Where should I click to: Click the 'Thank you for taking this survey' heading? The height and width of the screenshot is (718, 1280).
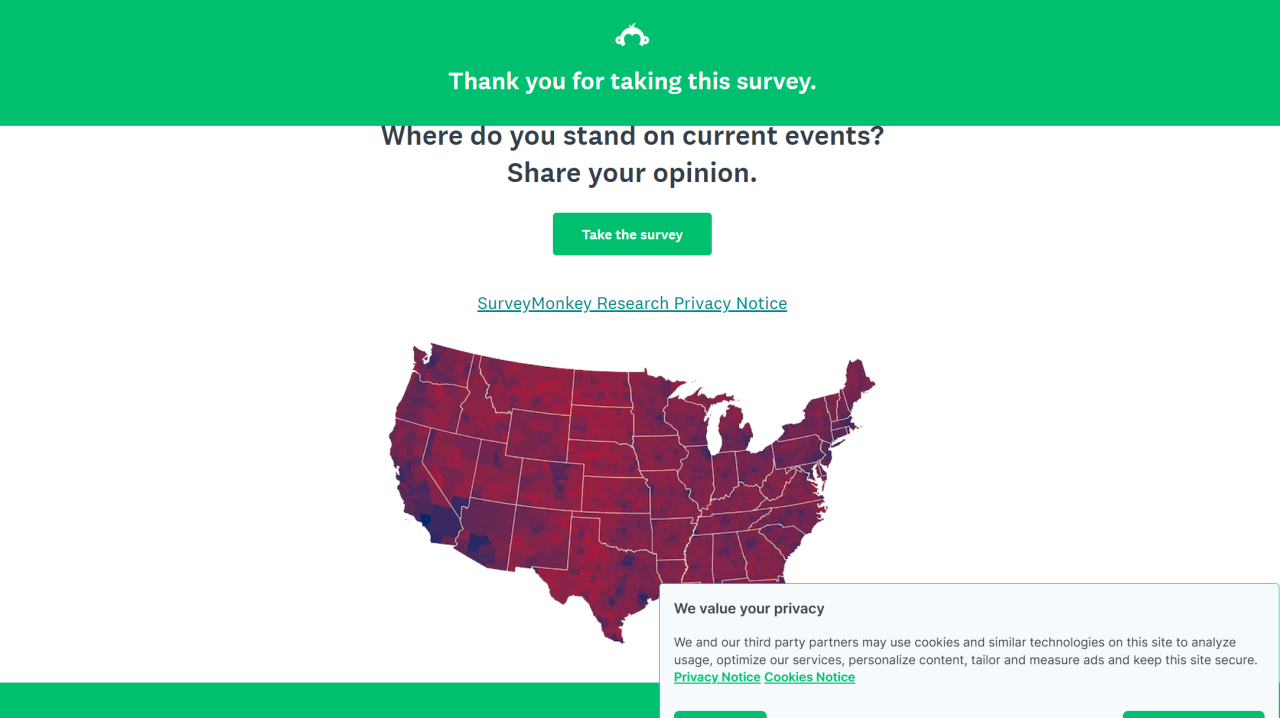pos(632,81)
